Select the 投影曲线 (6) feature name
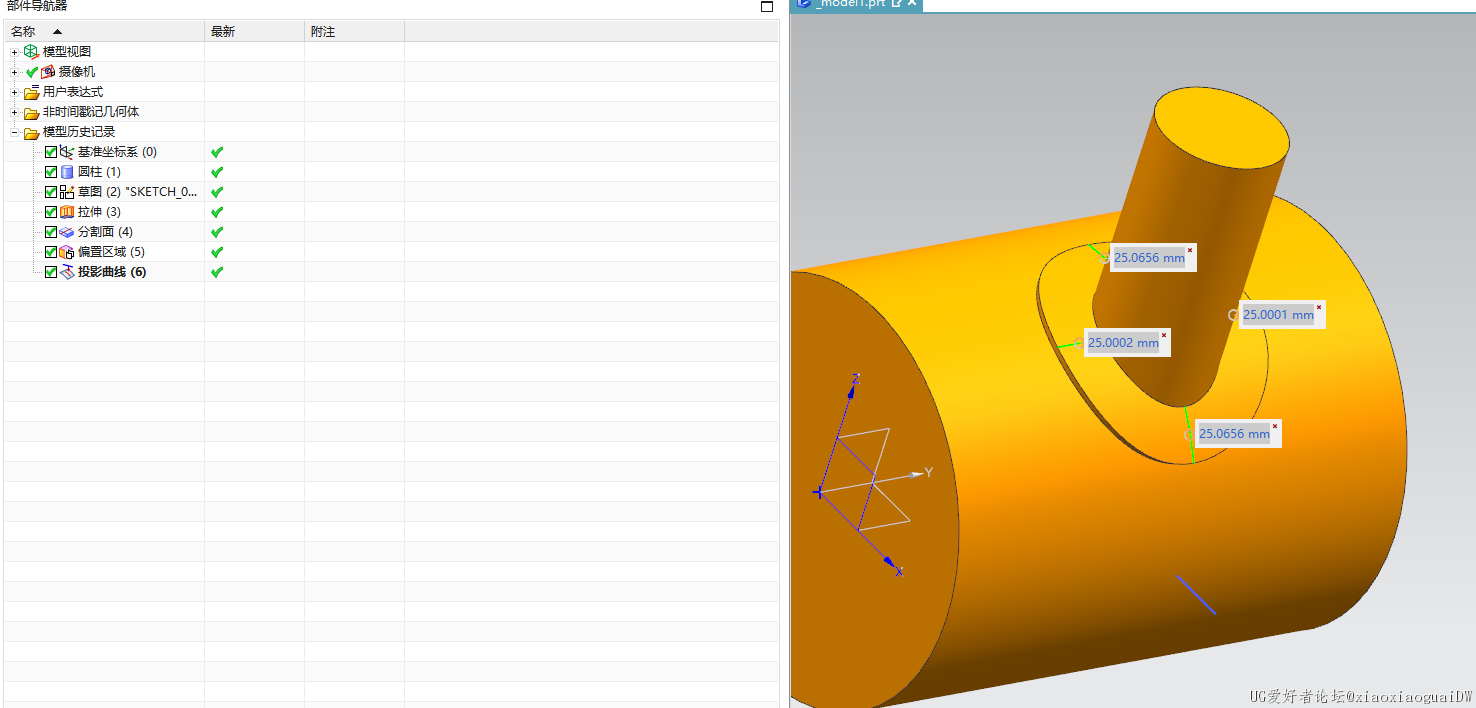Image resolution: width=1476 pixels, height=708 pixels. (x=112, y=272)
